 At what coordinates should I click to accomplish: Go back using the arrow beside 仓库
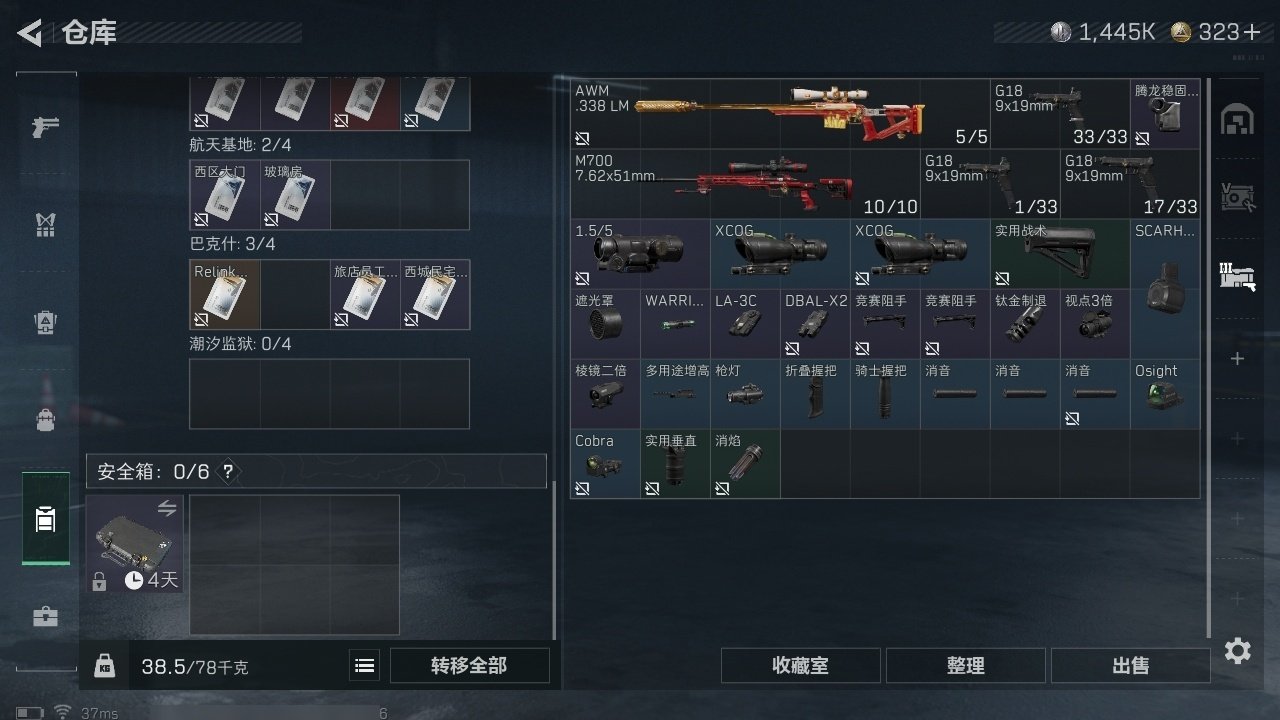tap(30, 33)
